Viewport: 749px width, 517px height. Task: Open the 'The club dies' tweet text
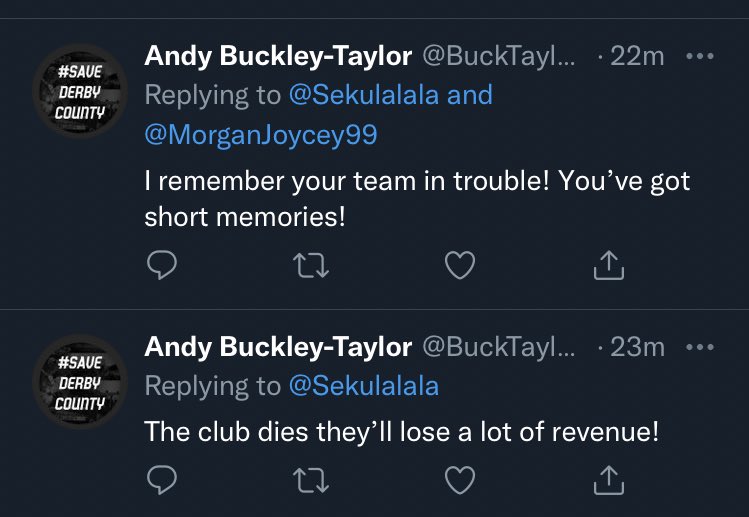point(402,431)
